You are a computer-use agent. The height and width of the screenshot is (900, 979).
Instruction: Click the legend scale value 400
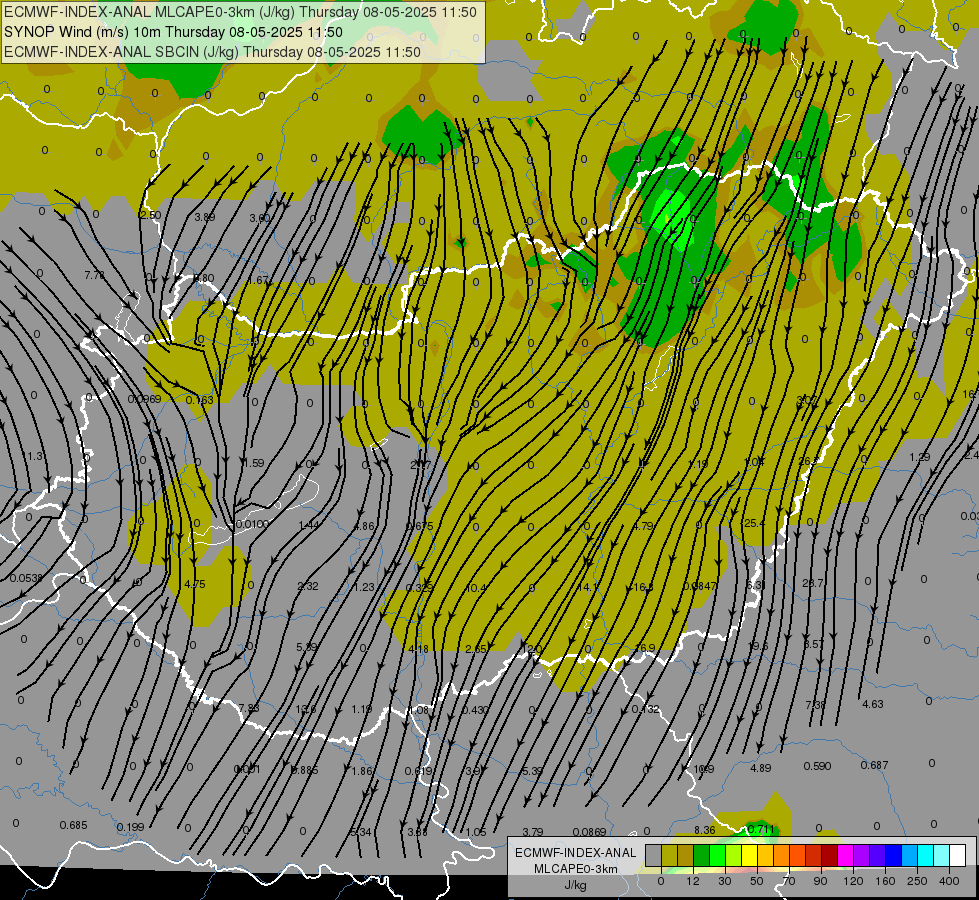click(949, 881)
